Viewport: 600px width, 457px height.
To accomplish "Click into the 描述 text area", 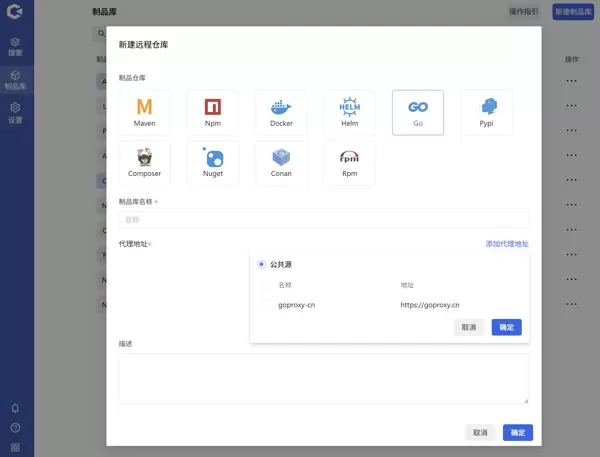I will tap(323, 378).
